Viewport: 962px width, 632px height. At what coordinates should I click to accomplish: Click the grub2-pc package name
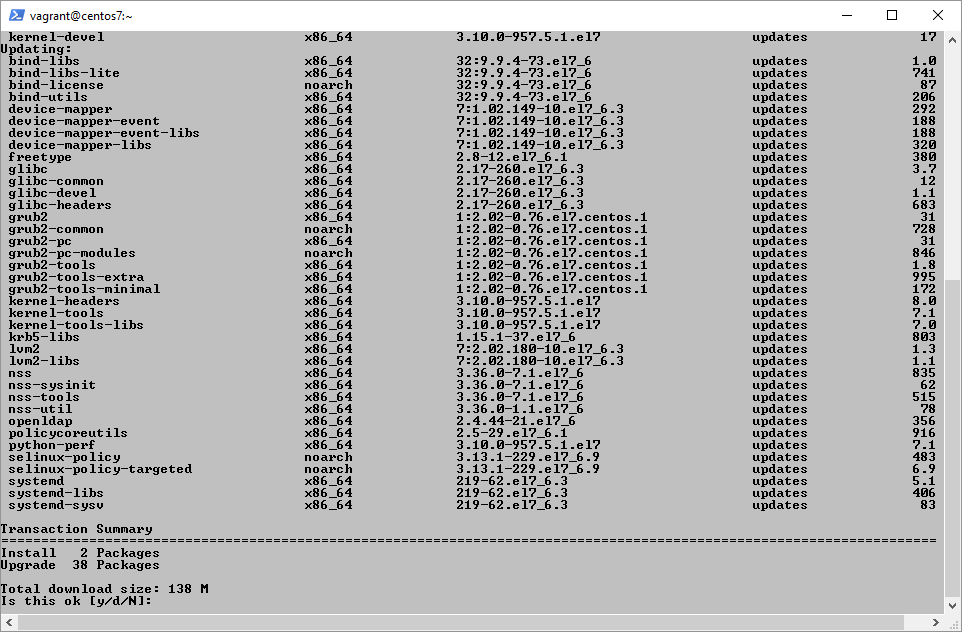(40, 241)
